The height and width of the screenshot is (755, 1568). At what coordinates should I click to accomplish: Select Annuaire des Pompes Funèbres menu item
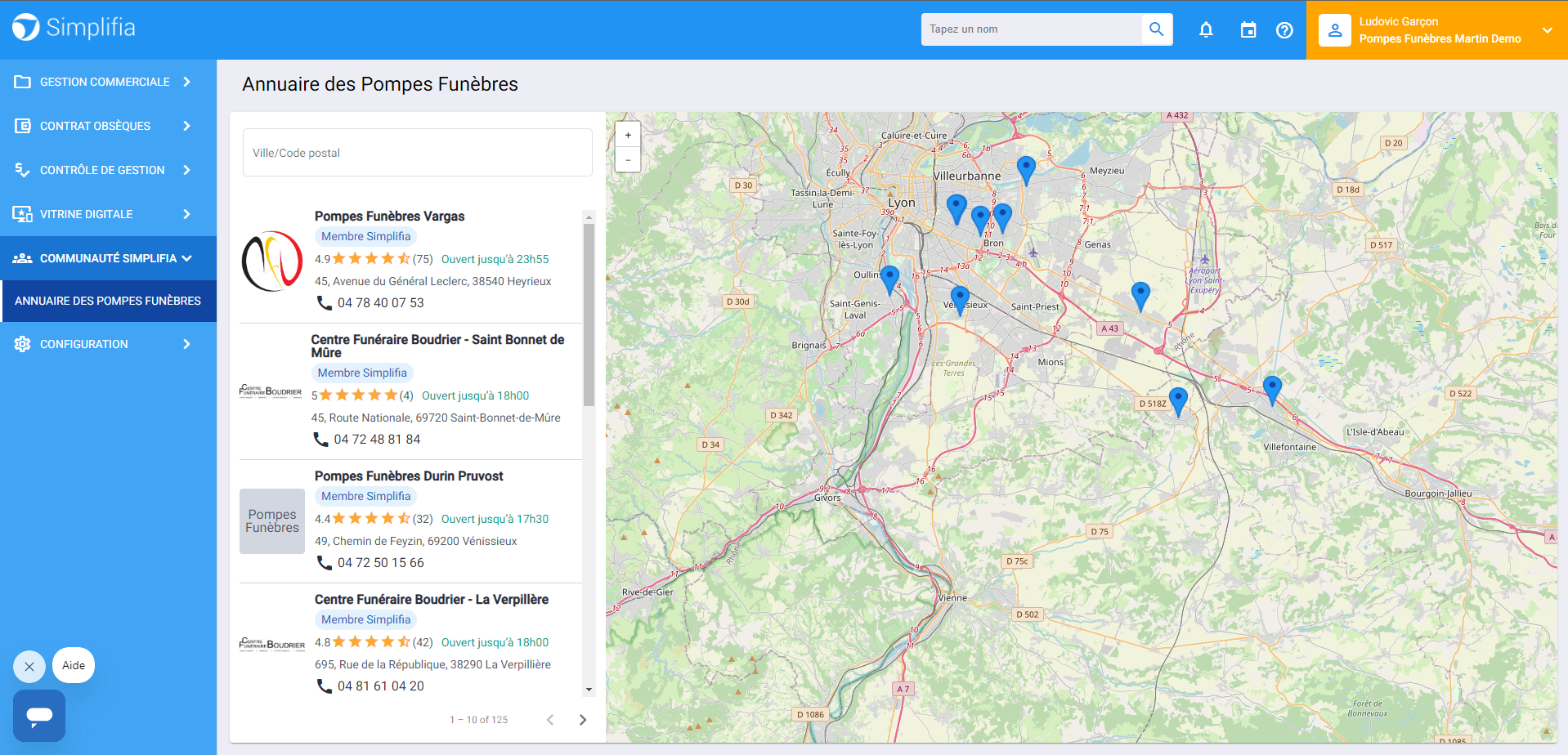[108, 301]
